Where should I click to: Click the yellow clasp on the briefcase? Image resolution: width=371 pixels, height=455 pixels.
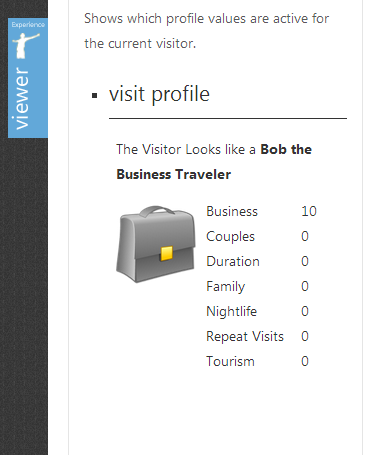click(x=167, y=253)
